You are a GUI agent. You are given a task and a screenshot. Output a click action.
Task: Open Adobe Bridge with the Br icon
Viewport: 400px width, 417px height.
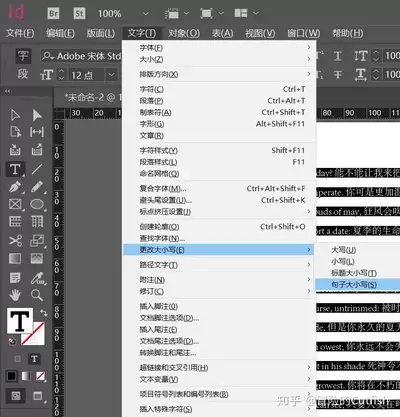tap(53, 13)
